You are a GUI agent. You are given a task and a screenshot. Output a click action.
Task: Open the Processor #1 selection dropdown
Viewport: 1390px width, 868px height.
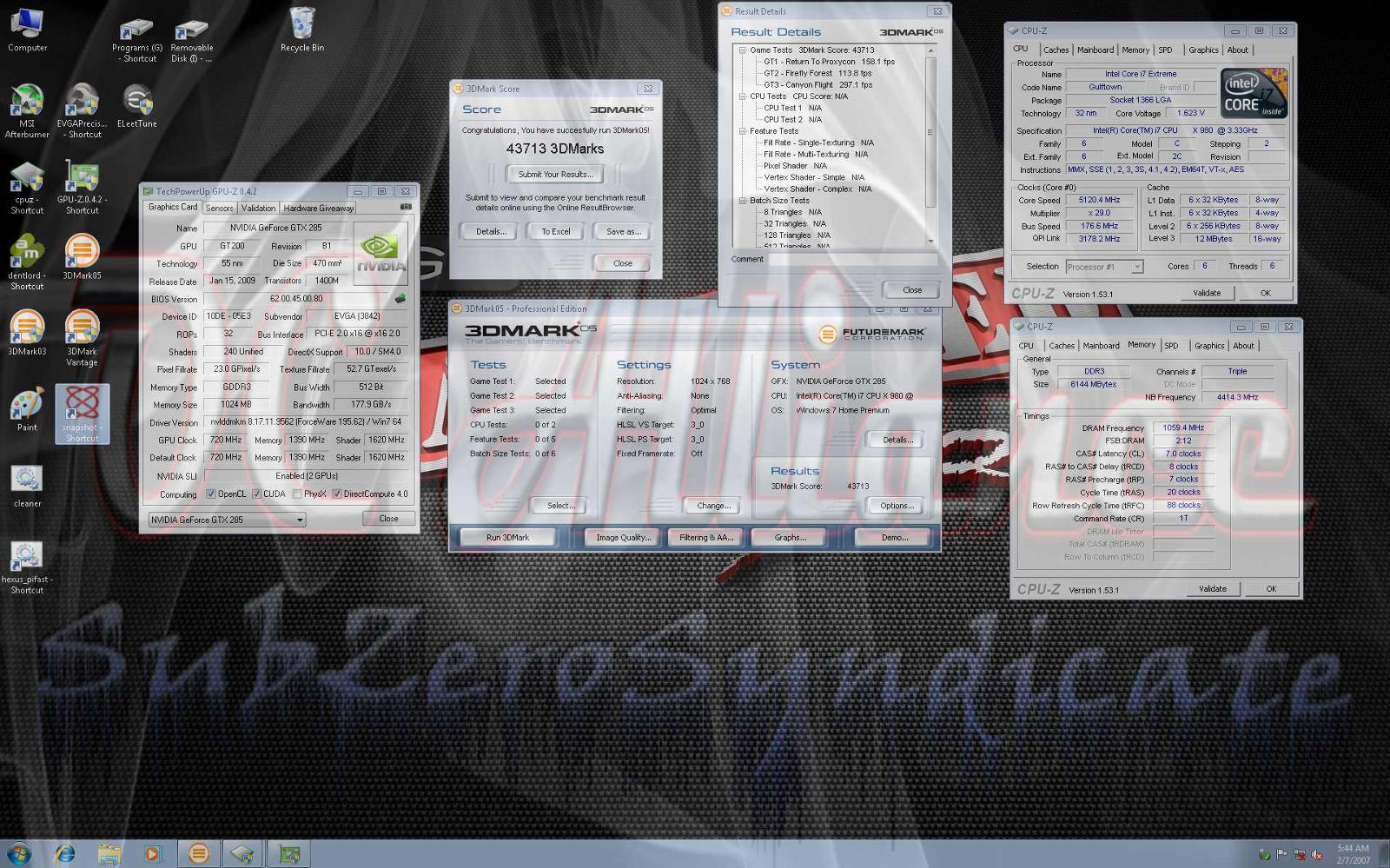(1103, 267)
